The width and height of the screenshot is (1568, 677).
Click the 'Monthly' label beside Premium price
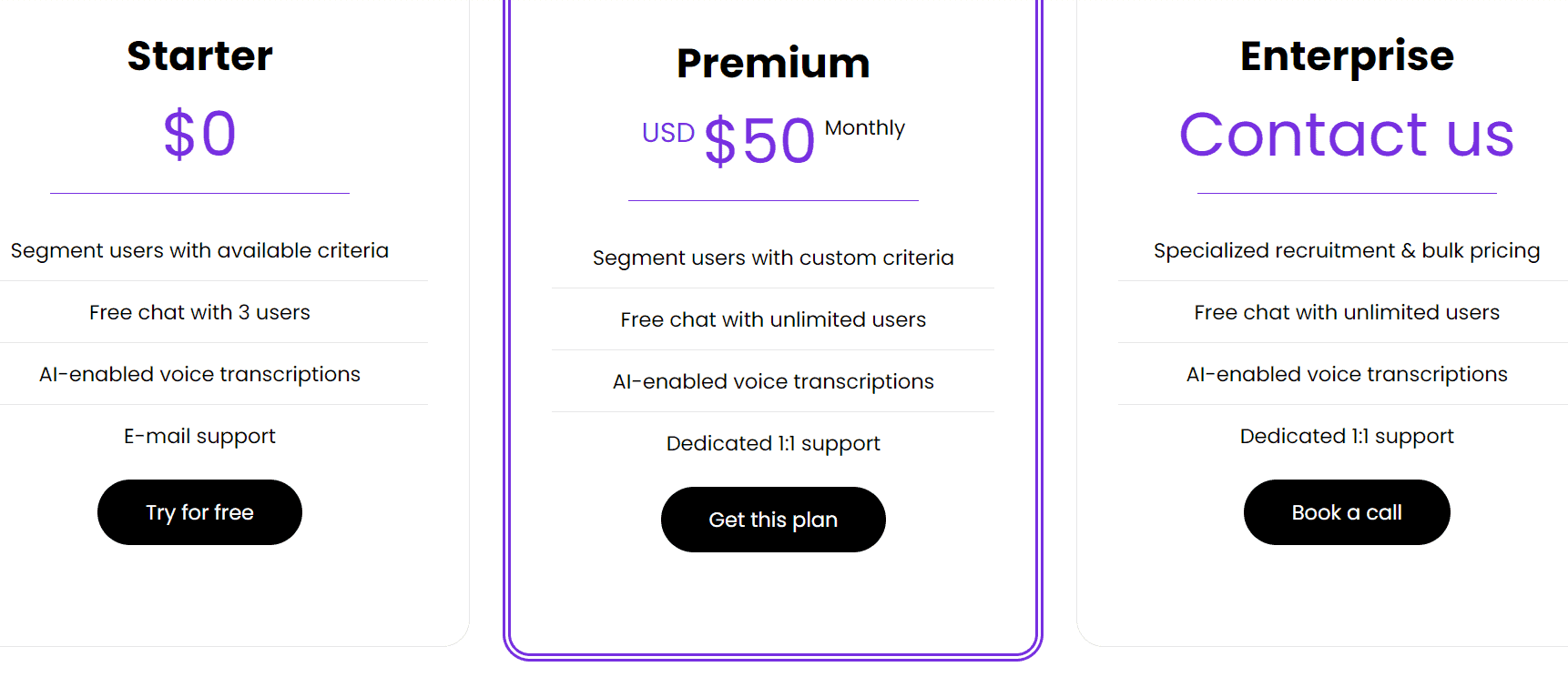[864, 128]
